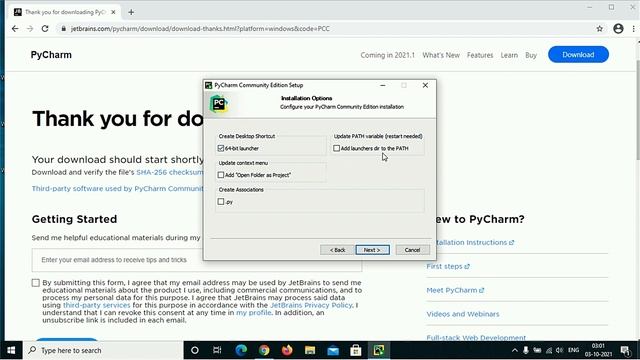The height and width of the screenshot is (360, 640).
Task: Click the PyCharm logo text on website
Action: pyautogui.click(x=51, y=55)
